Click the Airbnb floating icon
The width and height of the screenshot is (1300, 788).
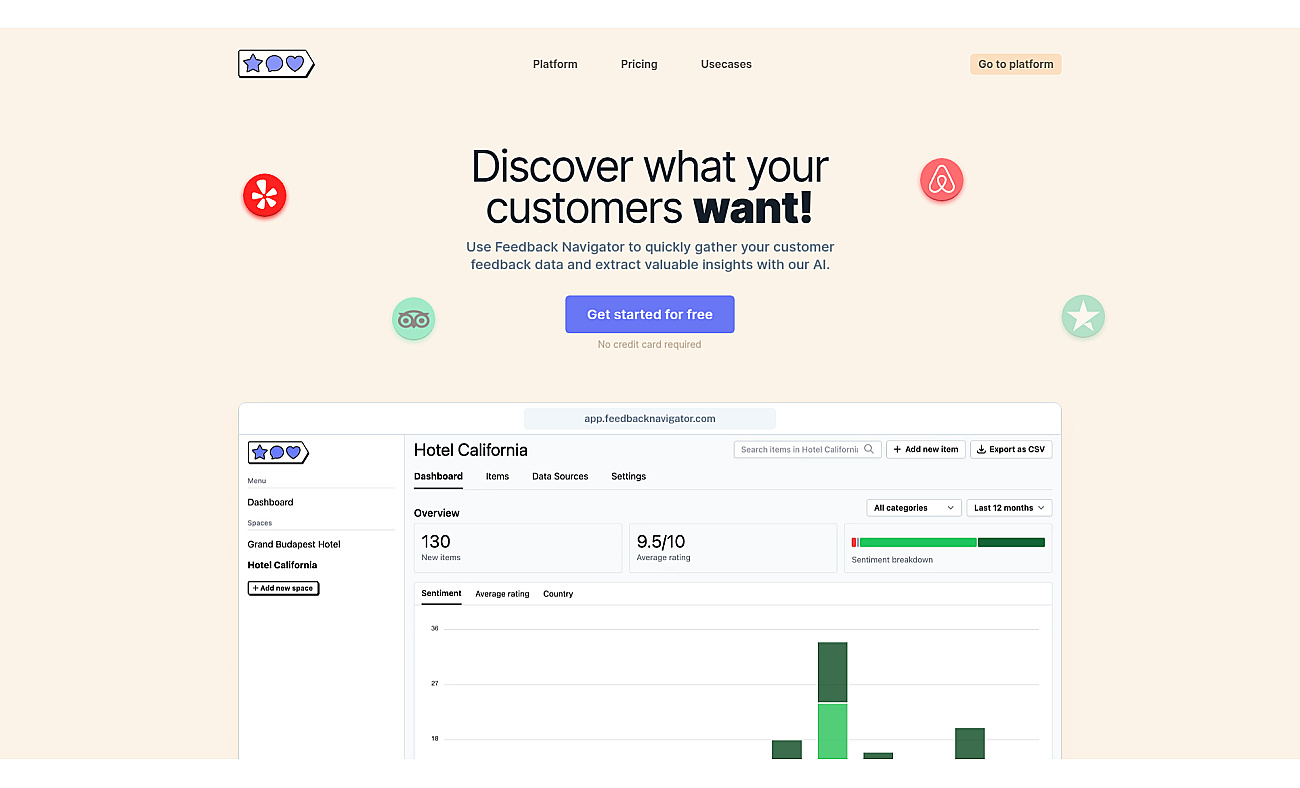(941, 180)
